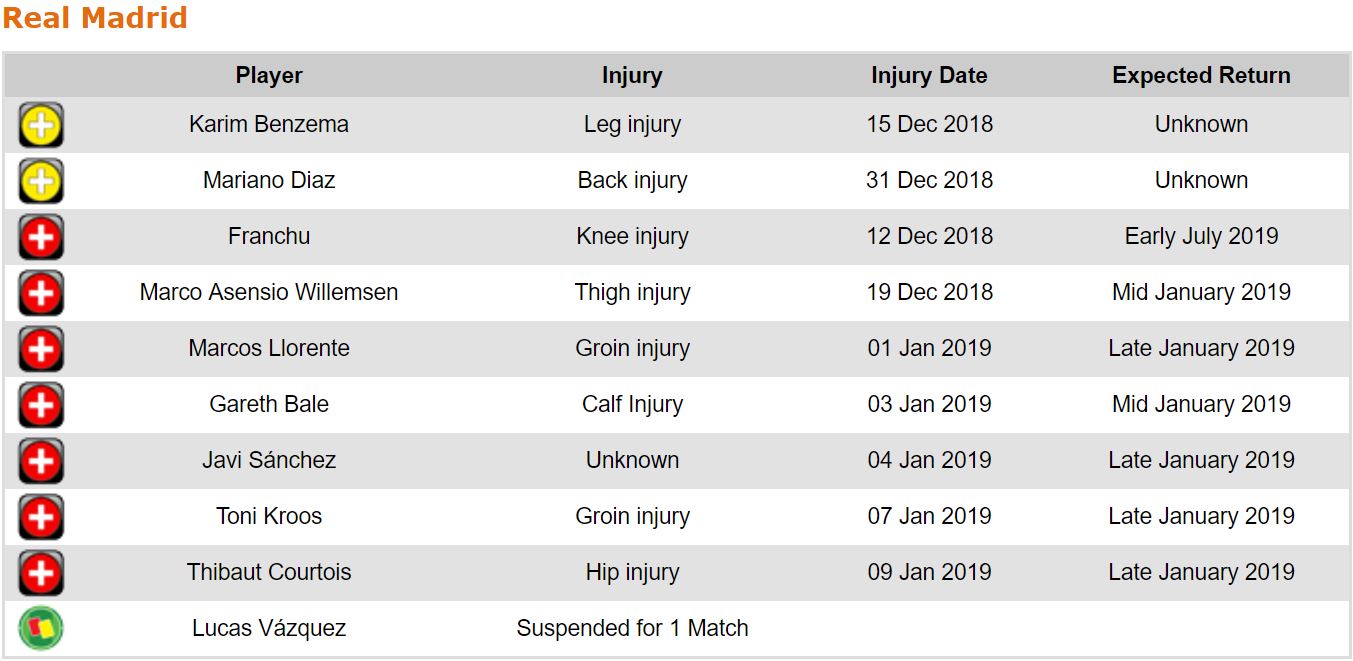Select the player name Karim Benzema
This screenshot has width=1353, height=661.
pos(269,125)
